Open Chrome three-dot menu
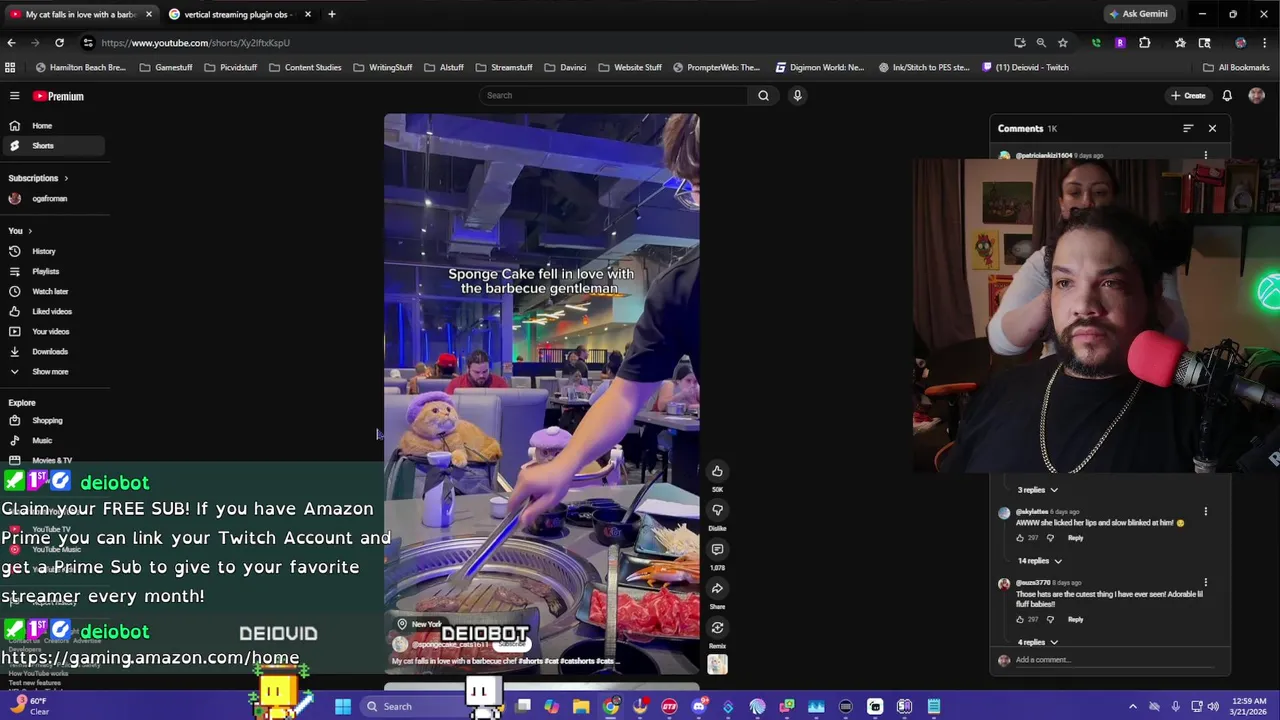The height and width of the screenshot is (720, 1280). [x=1265, y=43]
